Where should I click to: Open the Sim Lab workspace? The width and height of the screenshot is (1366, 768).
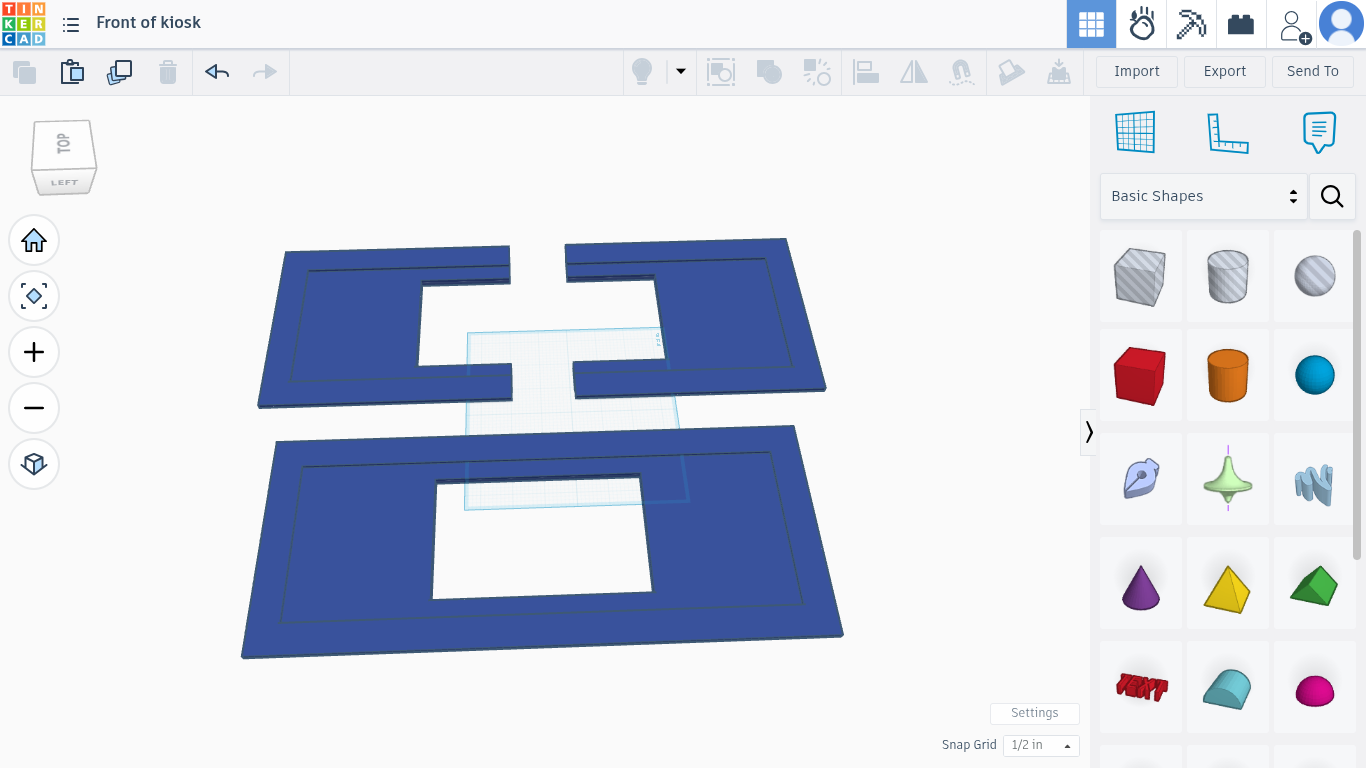pyautogui.click(x=1141, y=24)
